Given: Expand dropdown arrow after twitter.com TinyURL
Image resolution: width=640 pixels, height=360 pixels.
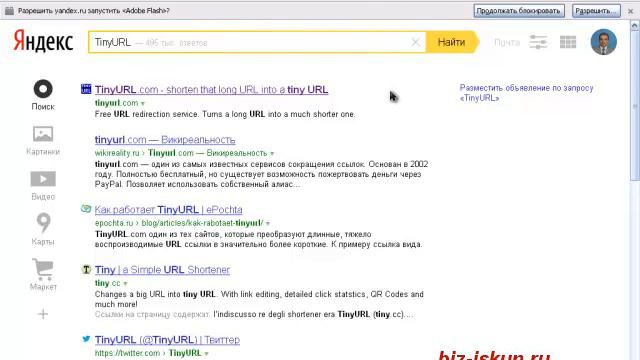Looking at the screenshot, I should tap(206, 354).
